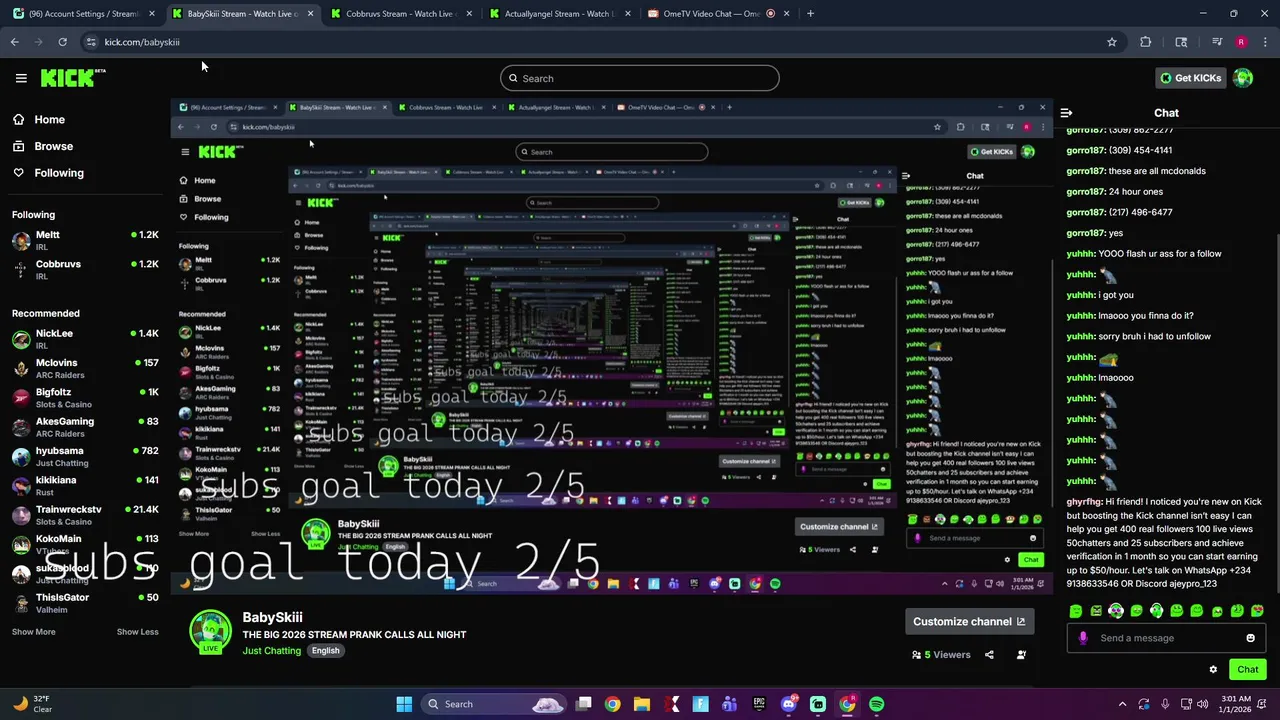Open Spotify from the taskbar
1280x720 pixels.
877,704
